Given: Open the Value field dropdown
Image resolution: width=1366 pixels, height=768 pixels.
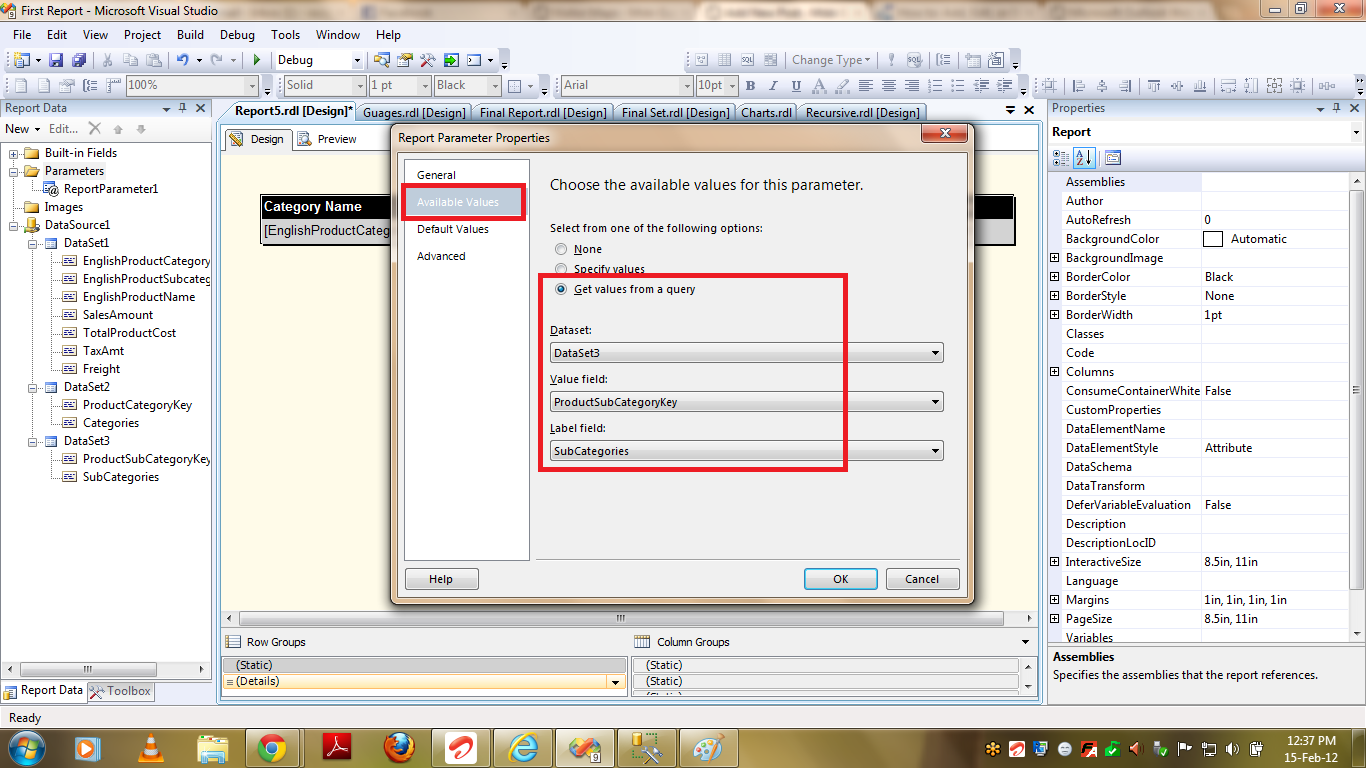Looking at the screenshot, I should [x=746, y=402].
